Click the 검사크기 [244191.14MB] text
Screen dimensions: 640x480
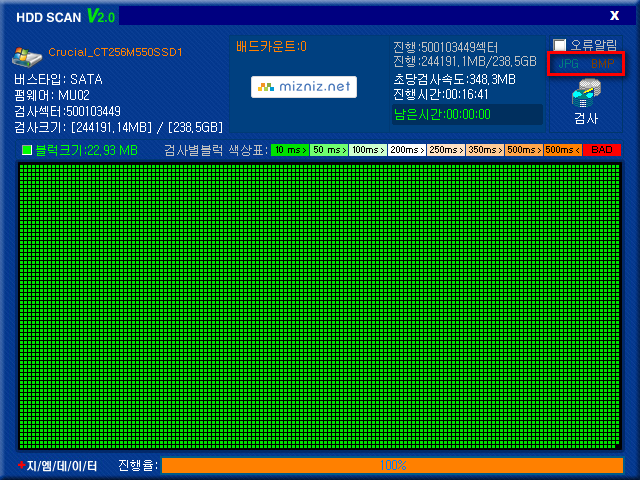click(118, 128)
